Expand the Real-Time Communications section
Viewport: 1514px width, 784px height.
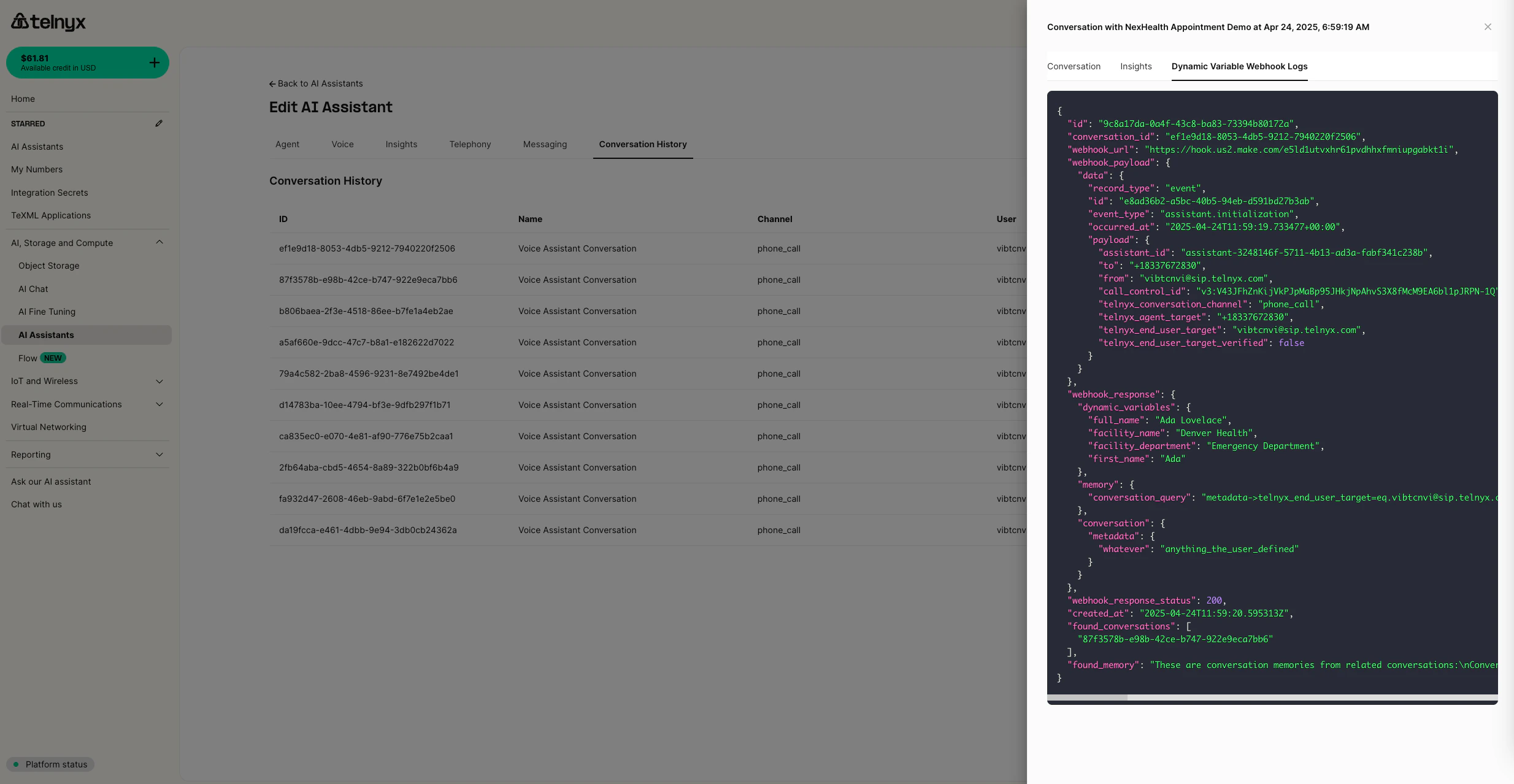point(159,404)
